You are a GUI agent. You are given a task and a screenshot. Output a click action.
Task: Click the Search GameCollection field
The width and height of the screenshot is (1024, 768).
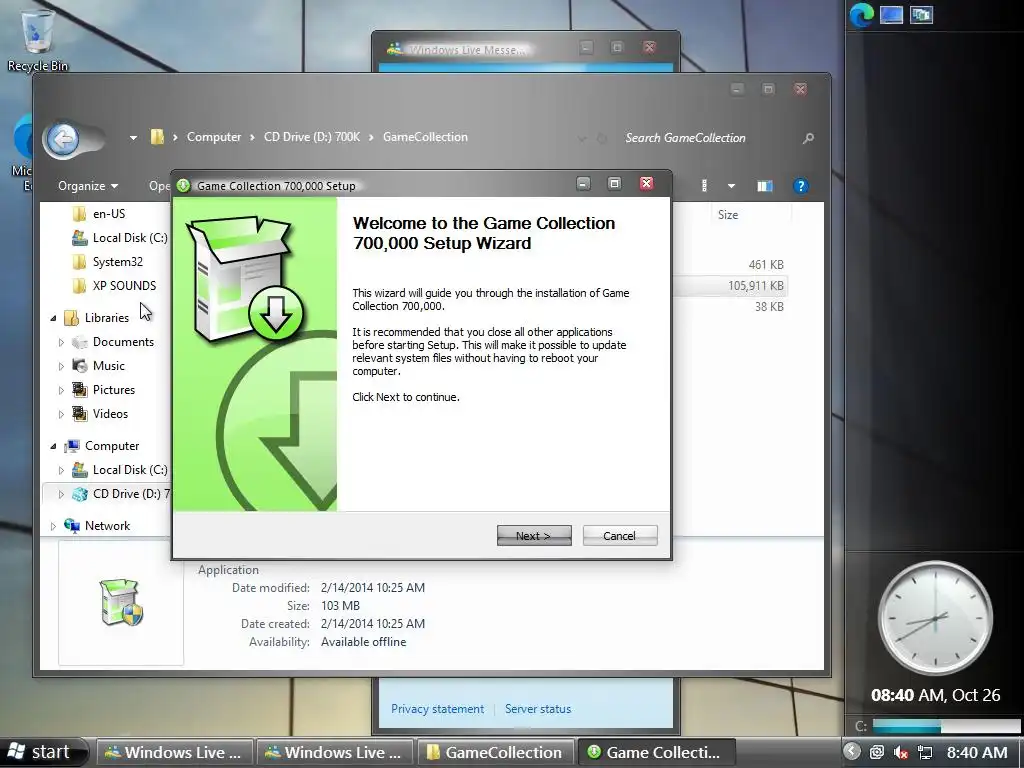pos(709,138)
